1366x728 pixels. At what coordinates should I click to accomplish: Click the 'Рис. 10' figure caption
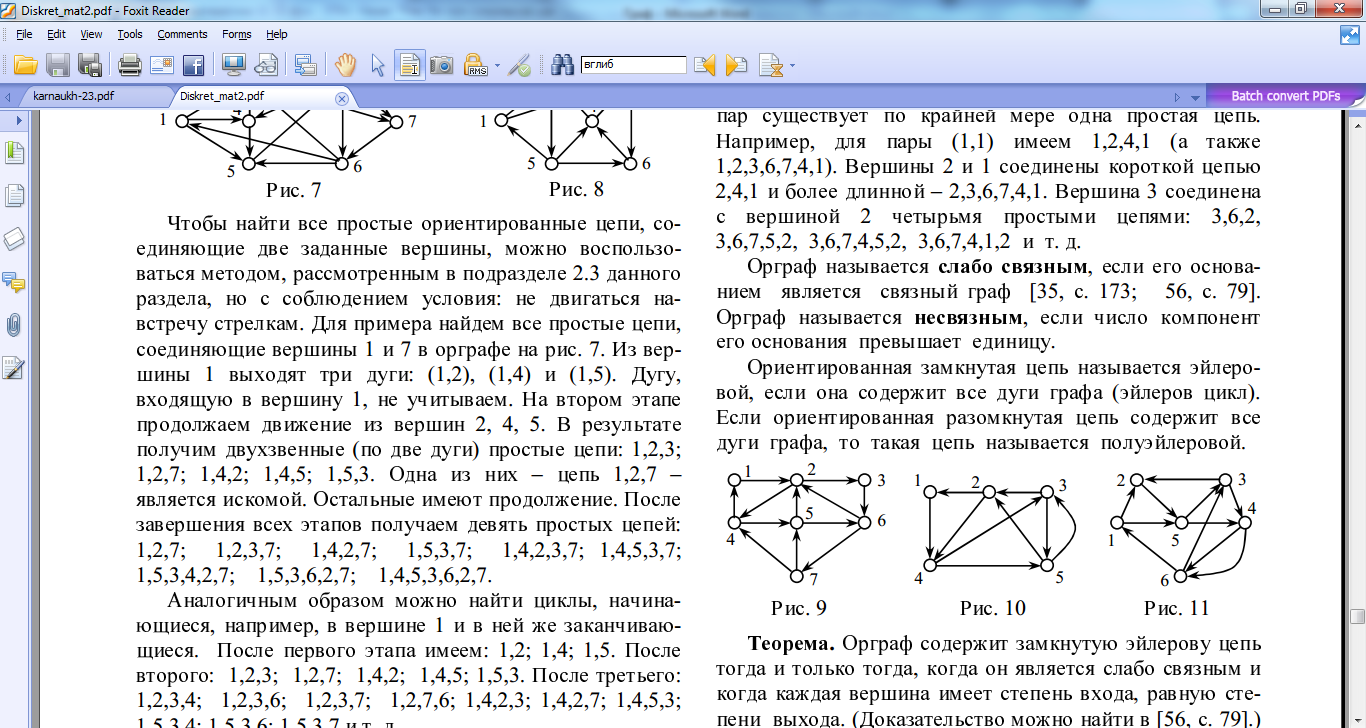[x=993, y=607]
